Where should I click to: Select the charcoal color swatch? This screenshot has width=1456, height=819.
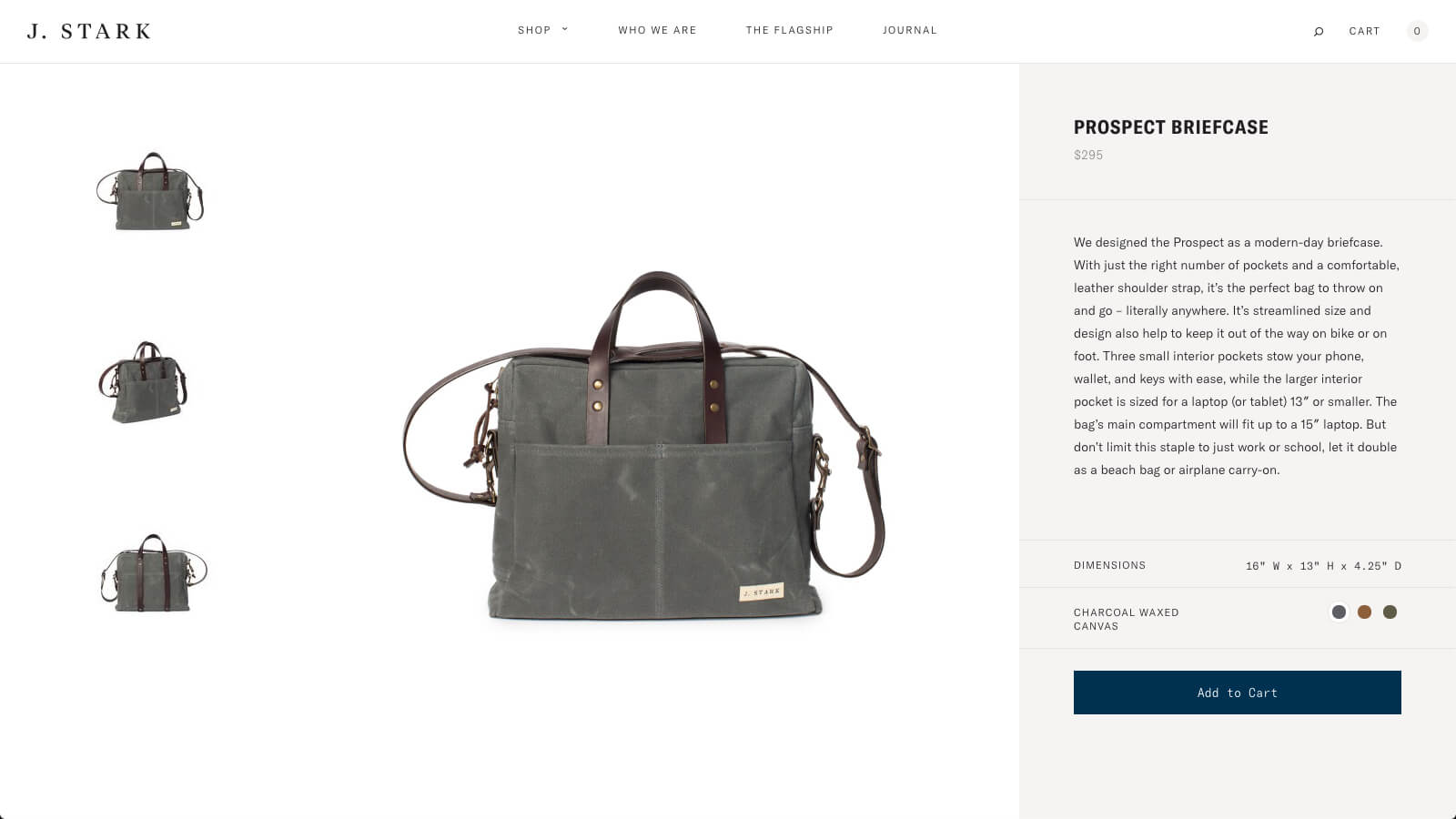tap(1339, 612)
